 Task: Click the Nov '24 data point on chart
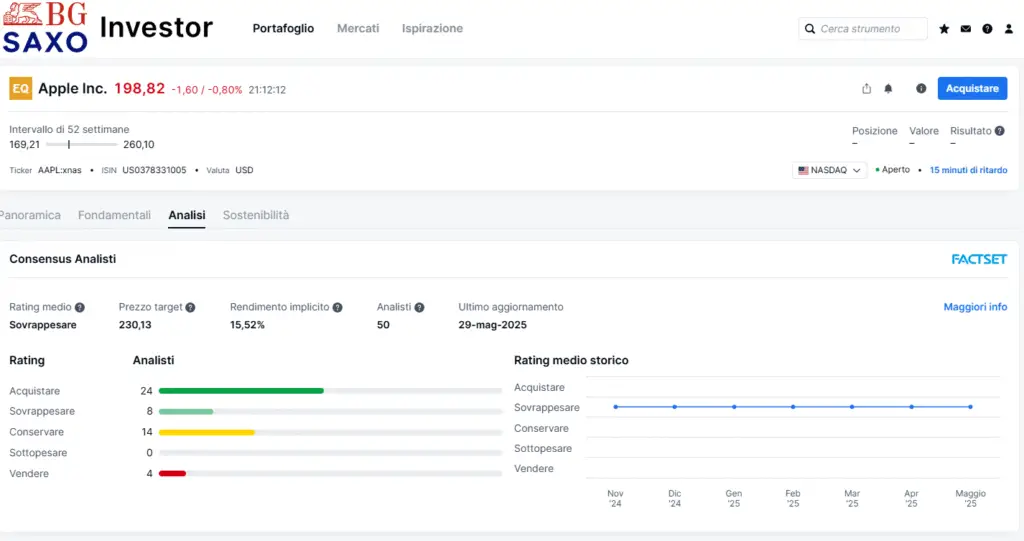click(616, 407)
